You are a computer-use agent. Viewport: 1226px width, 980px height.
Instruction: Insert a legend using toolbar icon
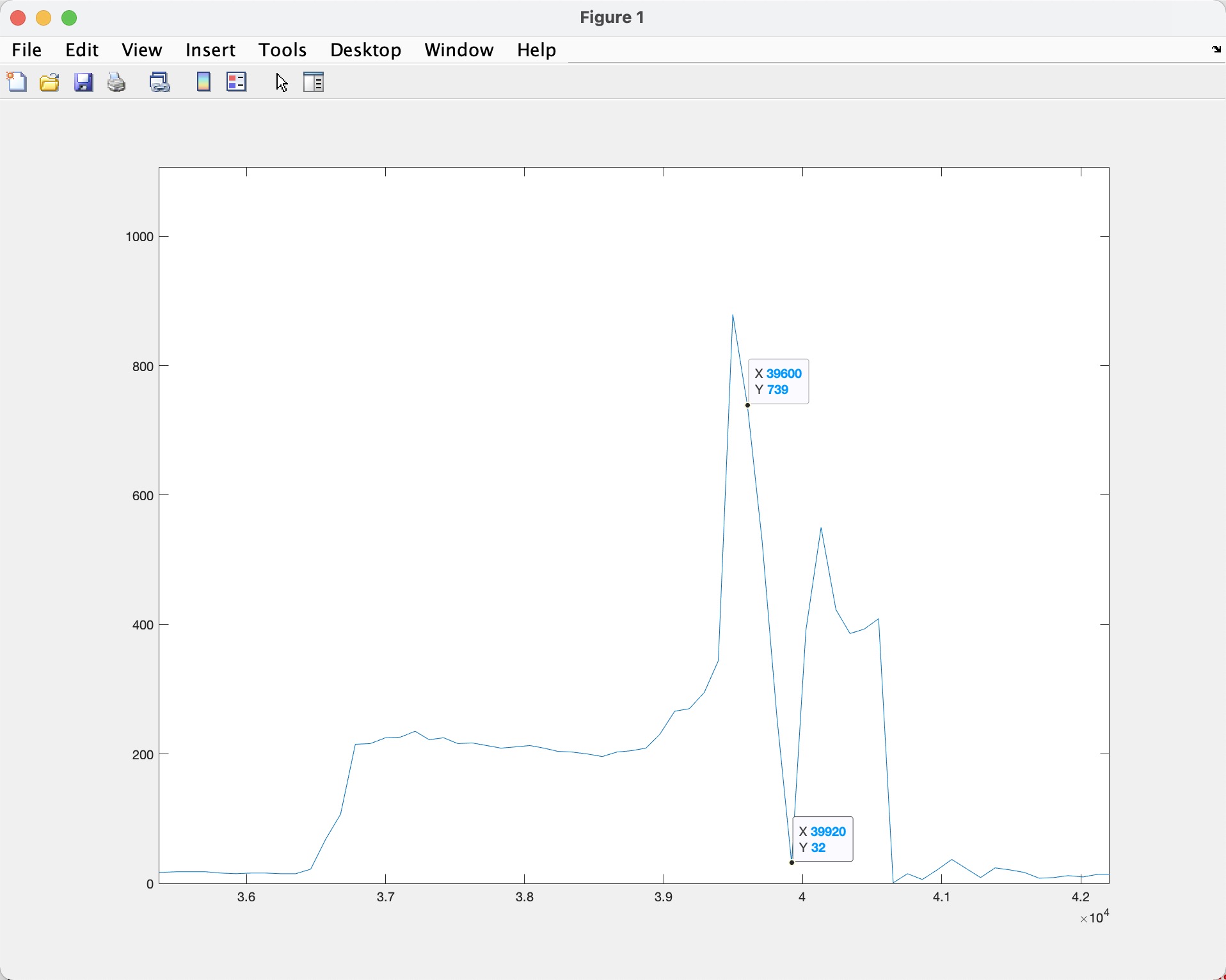click(x=237, y=82)
